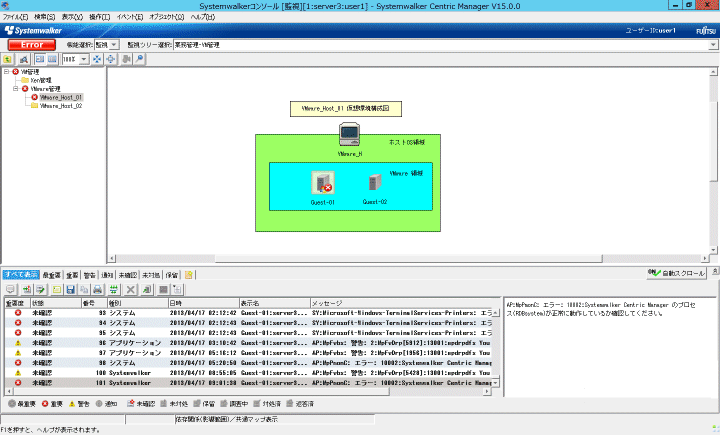The image size is (720, 435).
Task: Click the print event toolbar icon
Action: (x=97, y=289)
